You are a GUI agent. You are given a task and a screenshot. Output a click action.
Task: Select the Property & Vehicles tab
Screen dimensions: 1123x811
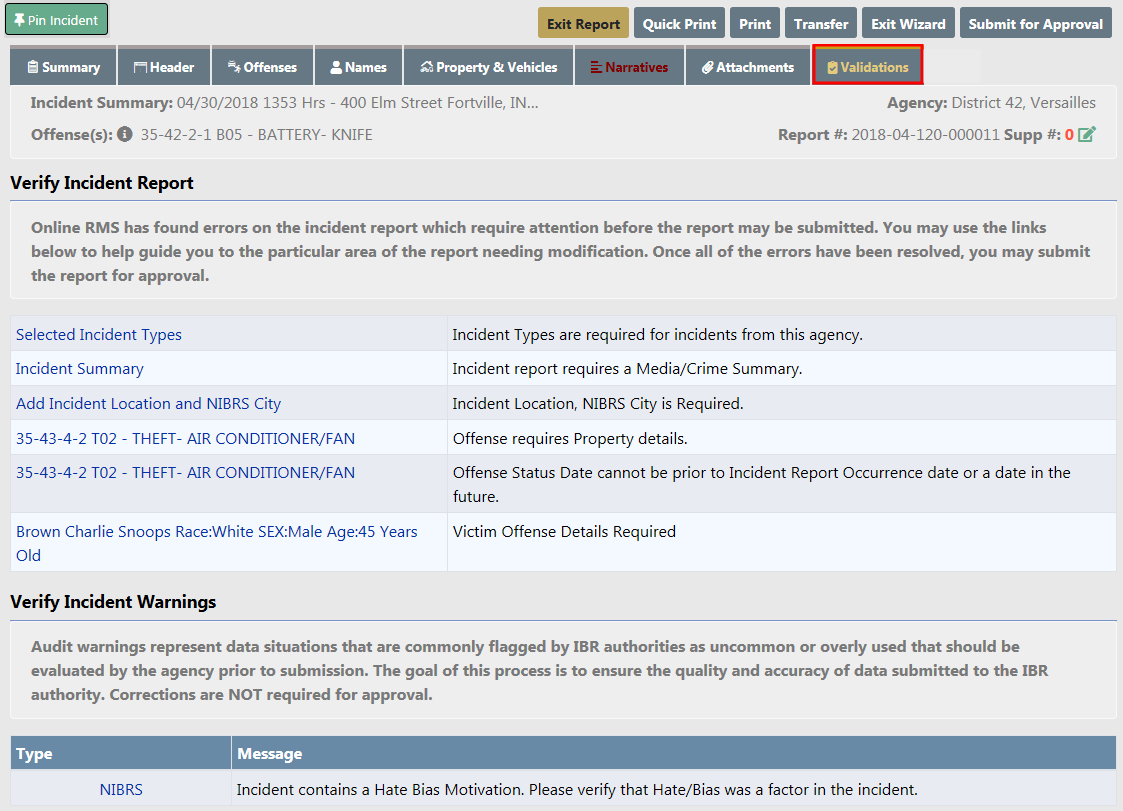click(488, 67)
